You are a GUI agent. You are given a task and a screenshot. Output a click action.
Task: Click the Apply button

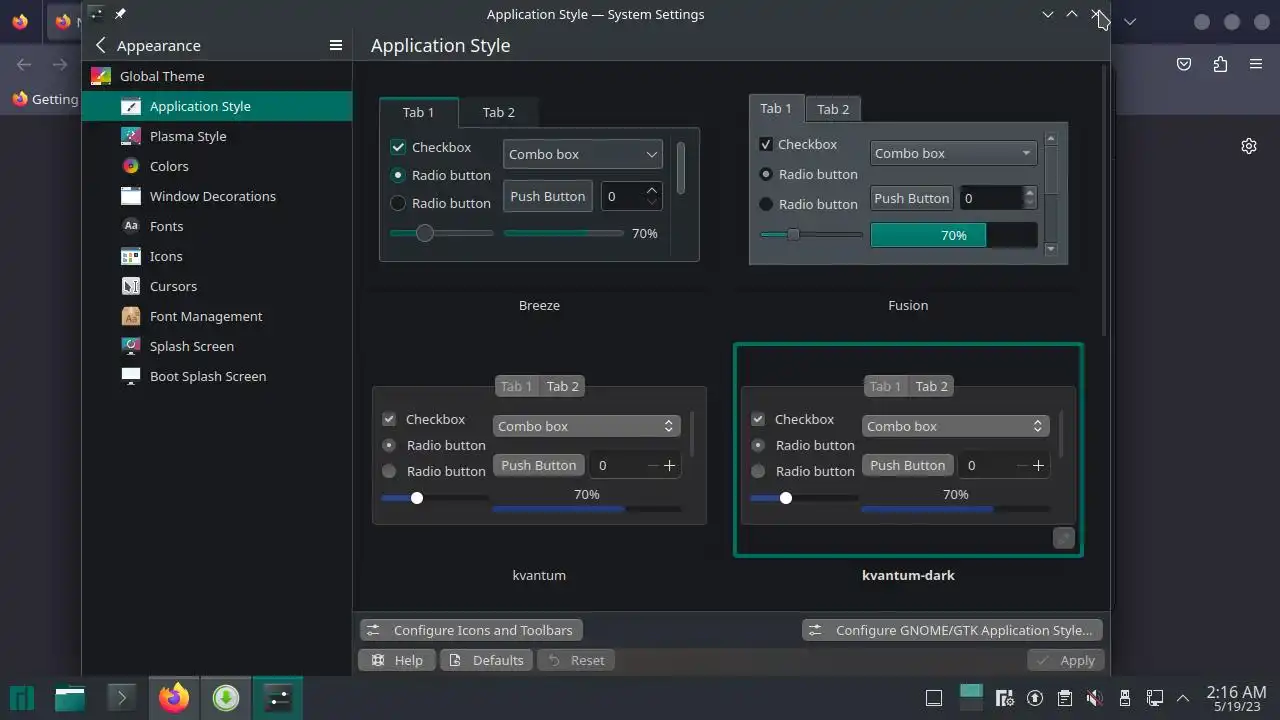click(1066, 660)
